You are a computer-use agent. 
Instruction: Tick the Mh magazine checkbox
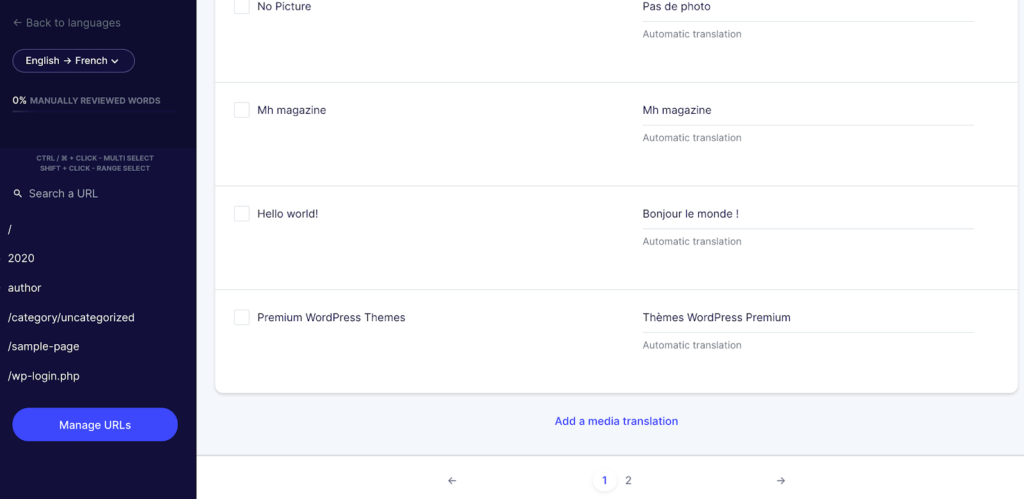pos(242,110)
